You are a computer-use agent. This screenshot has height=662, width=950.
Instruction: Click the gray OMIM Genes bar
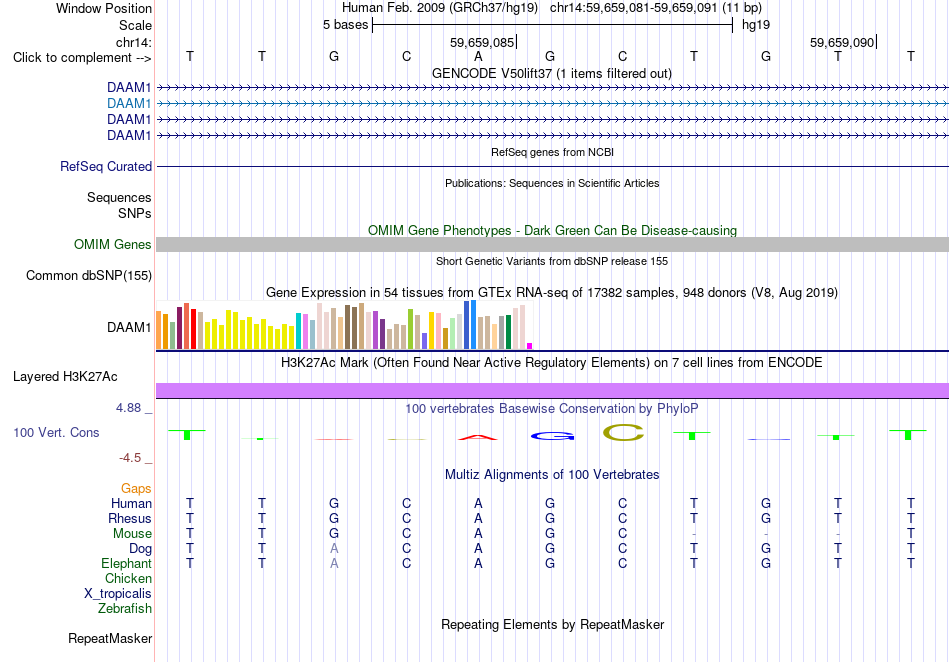coord(552,245)
